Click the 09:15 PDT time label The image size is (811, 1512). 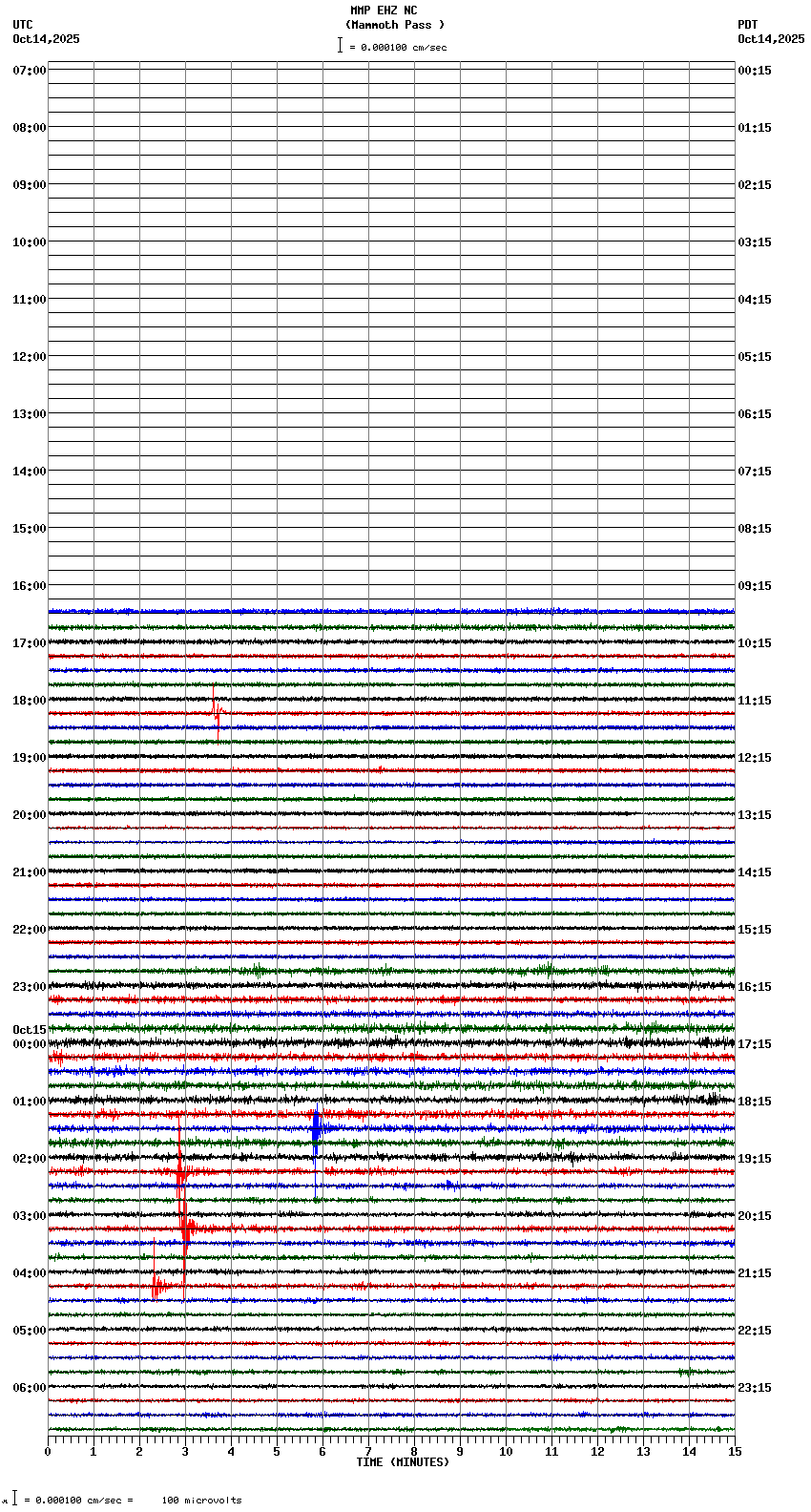point(755,586)
